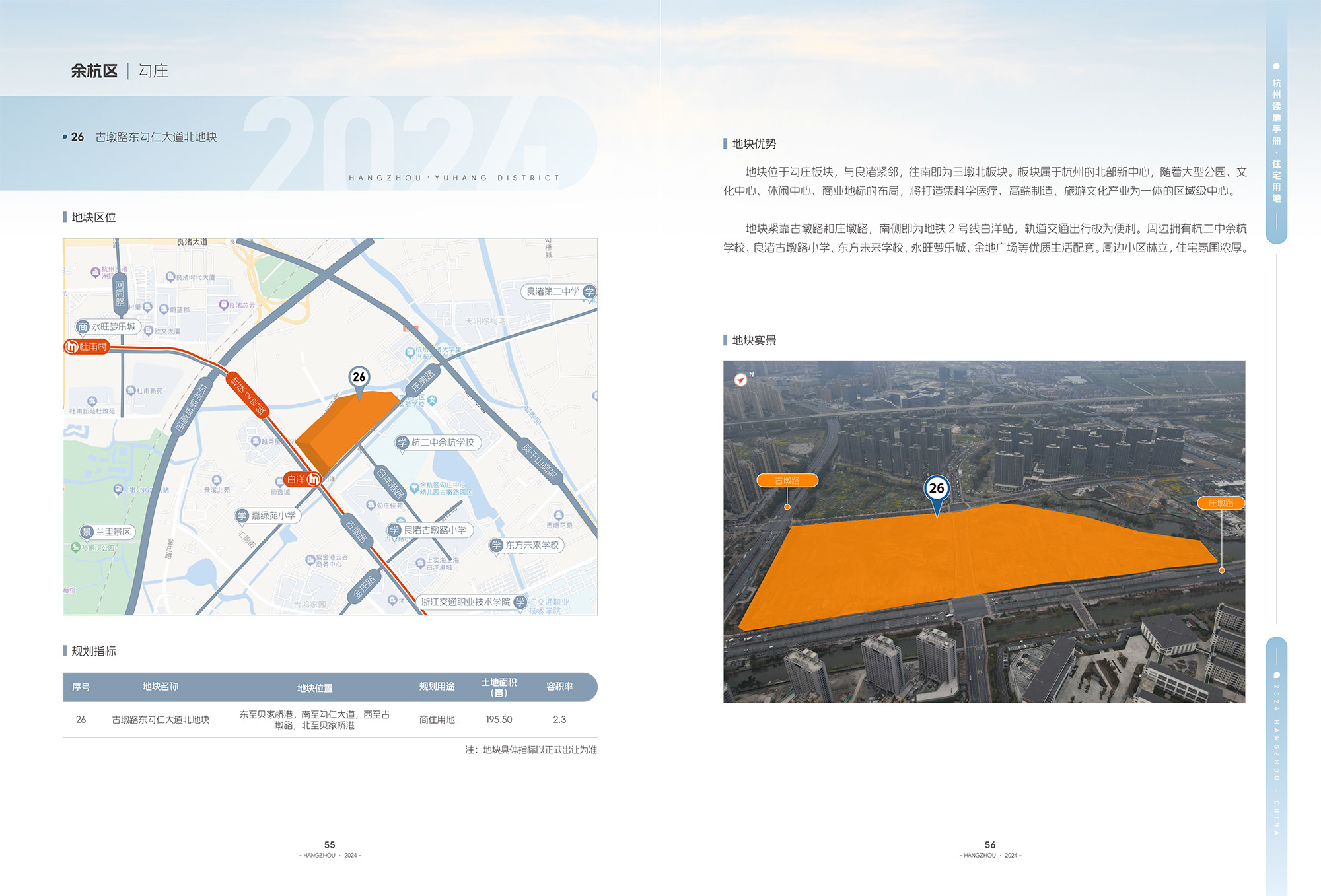This screenshot has height=896, width=1321.
Task: Click the 景溪北苑 residence icon
Action: [x=217, y=480]
